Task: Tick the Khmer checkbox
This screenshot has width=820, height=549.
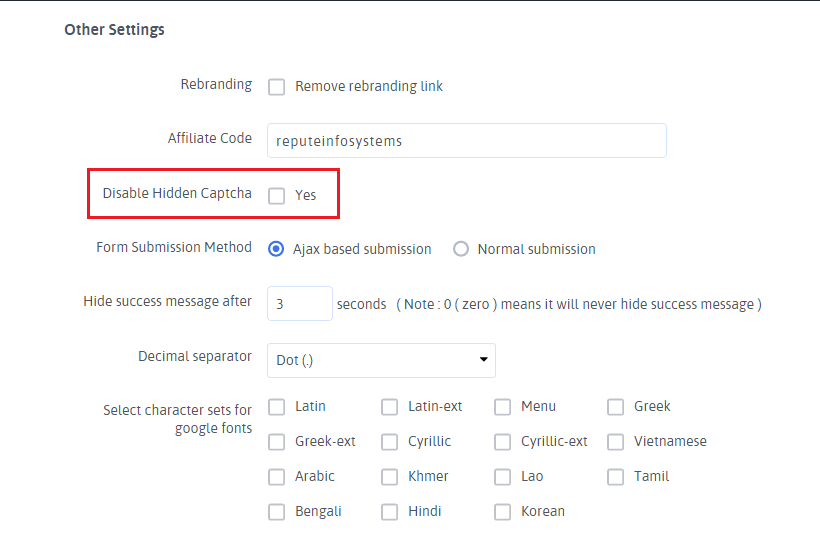Action: tap(390, 477)
